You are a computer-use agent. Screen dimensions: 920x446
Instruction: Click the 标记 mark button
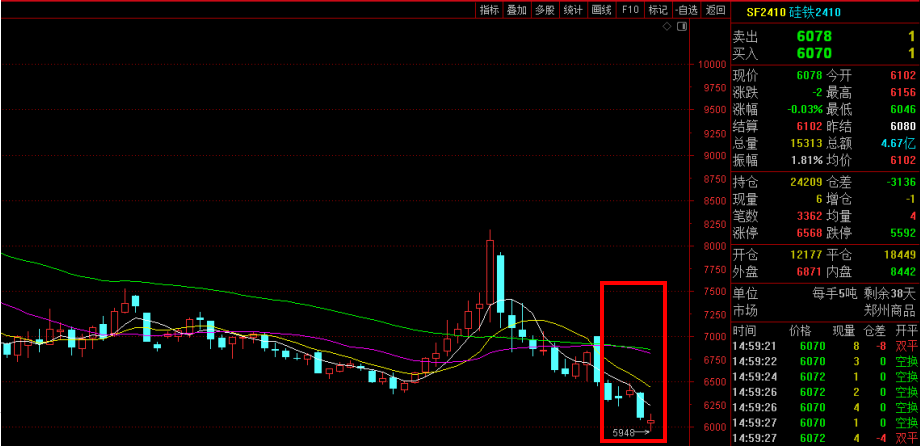pos(657,10)
